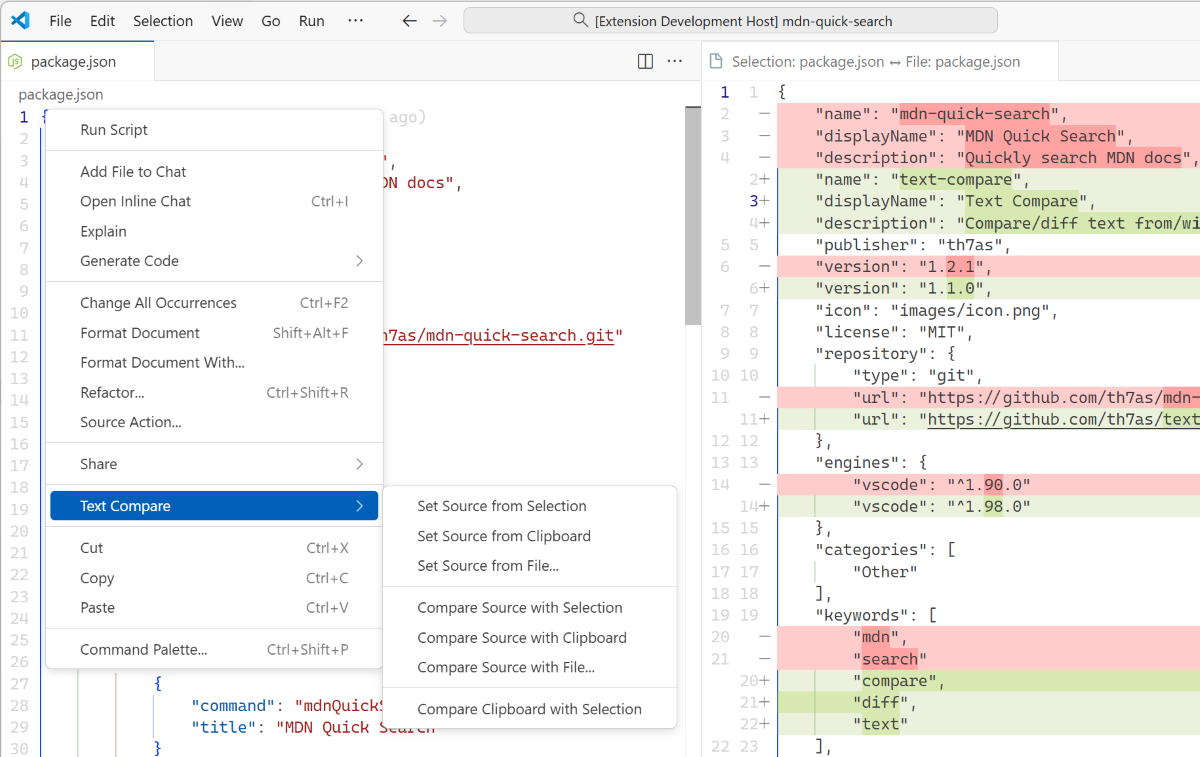
Task: Click the "version": "1.1.0" added line
Action: pyautogui.click(x=988, y=288)
